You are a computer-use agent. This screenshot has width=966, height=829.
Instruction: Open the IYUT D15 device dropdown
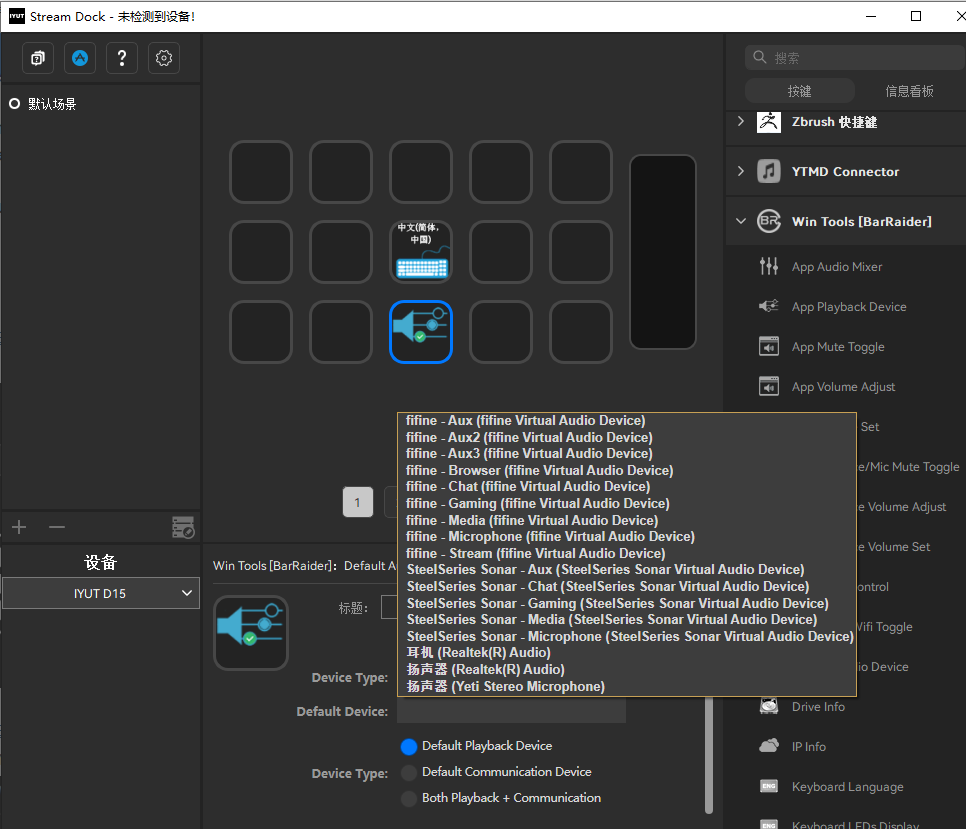pos(101,593)
